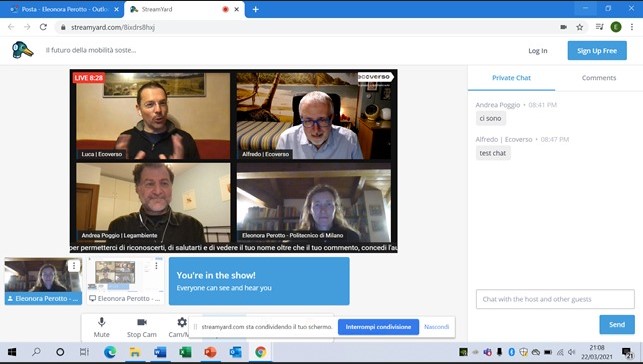Click the Send chat button
This screenshot has height=364, width=643.
coord(617,324)
